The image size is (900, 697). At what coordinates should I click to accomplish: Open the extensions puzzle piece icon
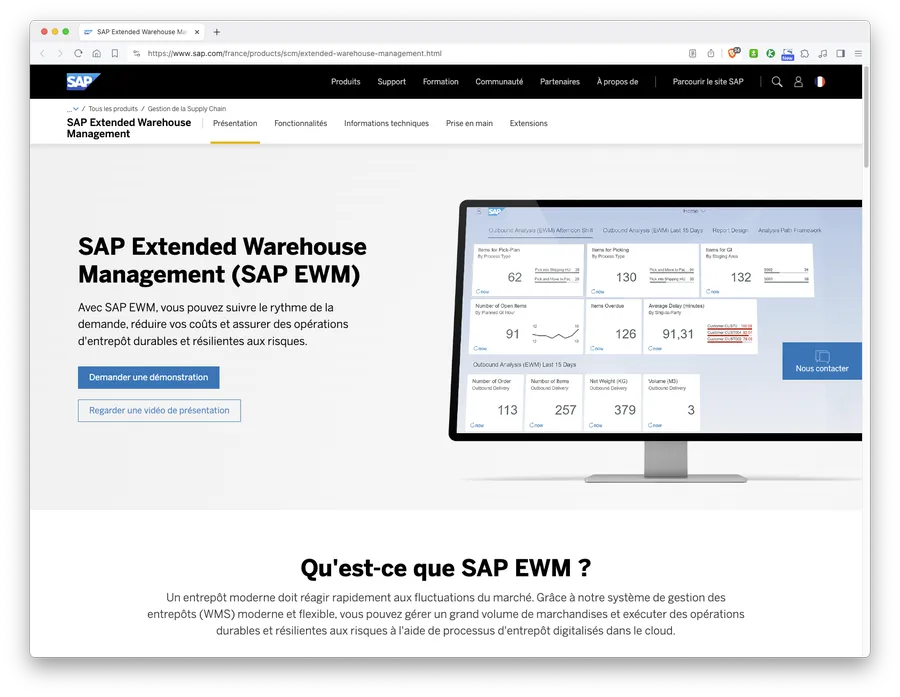[x=805, y=53]
